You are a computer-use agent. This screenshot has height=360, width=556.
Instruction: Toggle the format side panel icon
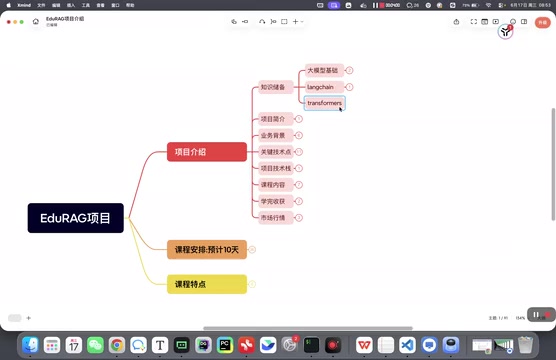click(524, 22)
